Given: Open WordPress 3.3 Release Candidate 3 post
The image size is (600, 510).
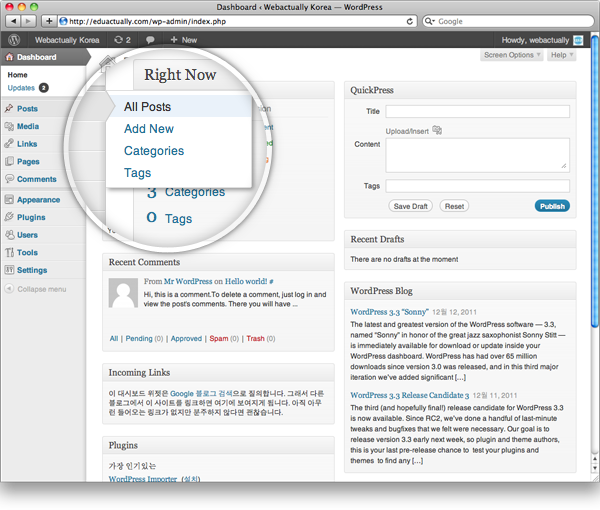Looking at the screenshot, I should pos(409,395).
